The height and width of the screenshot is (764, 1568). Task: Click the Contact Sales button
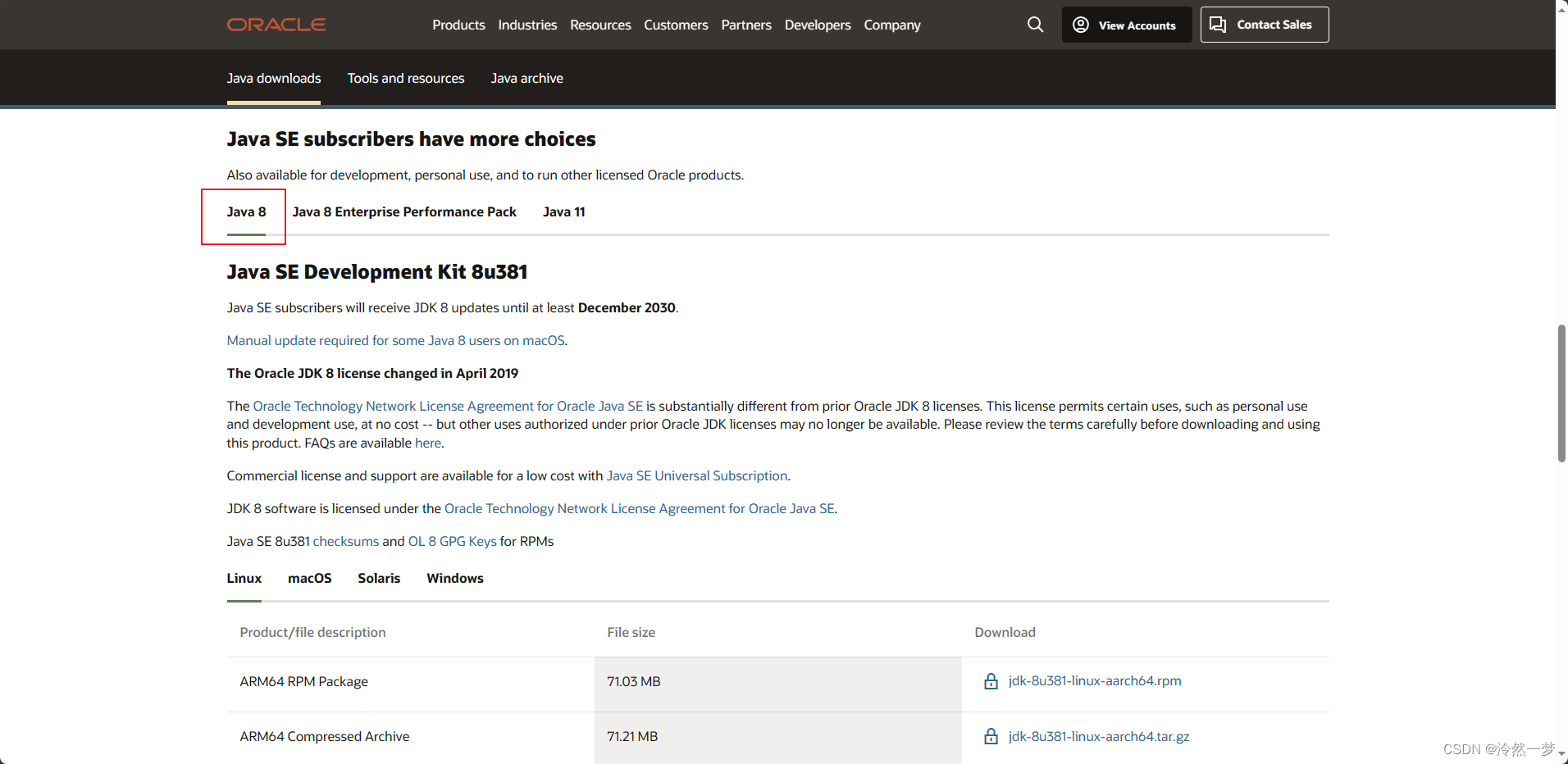coord(1265,25)
